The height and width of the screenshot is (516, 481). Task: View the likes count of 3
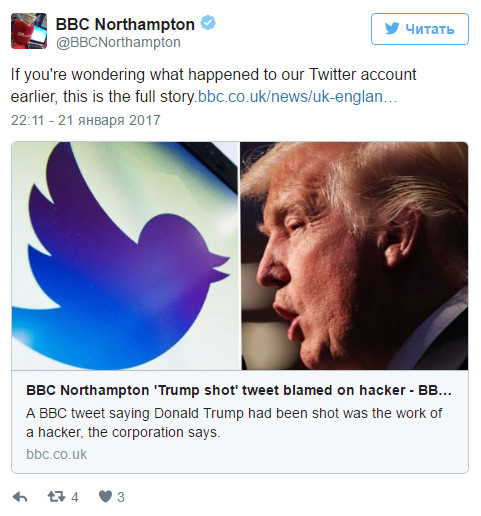[121, 497]
